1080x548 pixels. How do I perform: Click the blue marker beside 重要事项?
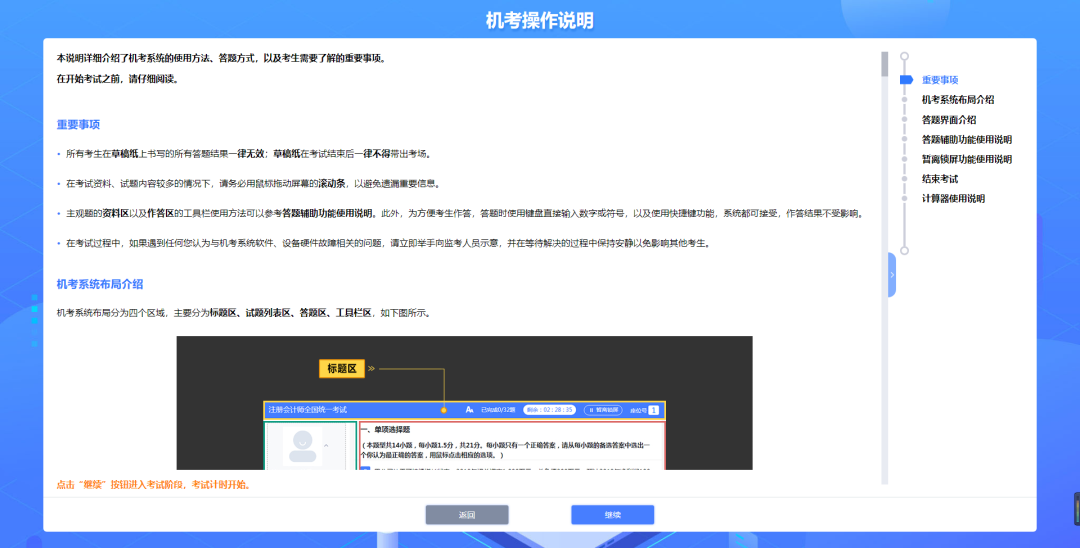coord(906,80)
